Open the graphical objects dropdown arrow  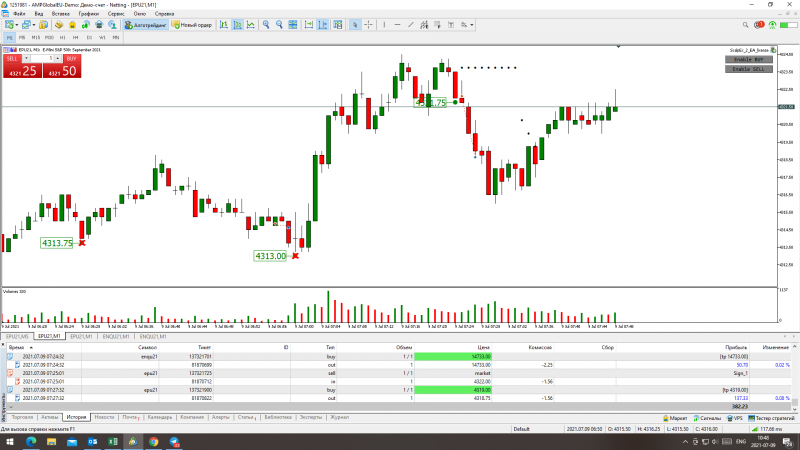[472, 24]
